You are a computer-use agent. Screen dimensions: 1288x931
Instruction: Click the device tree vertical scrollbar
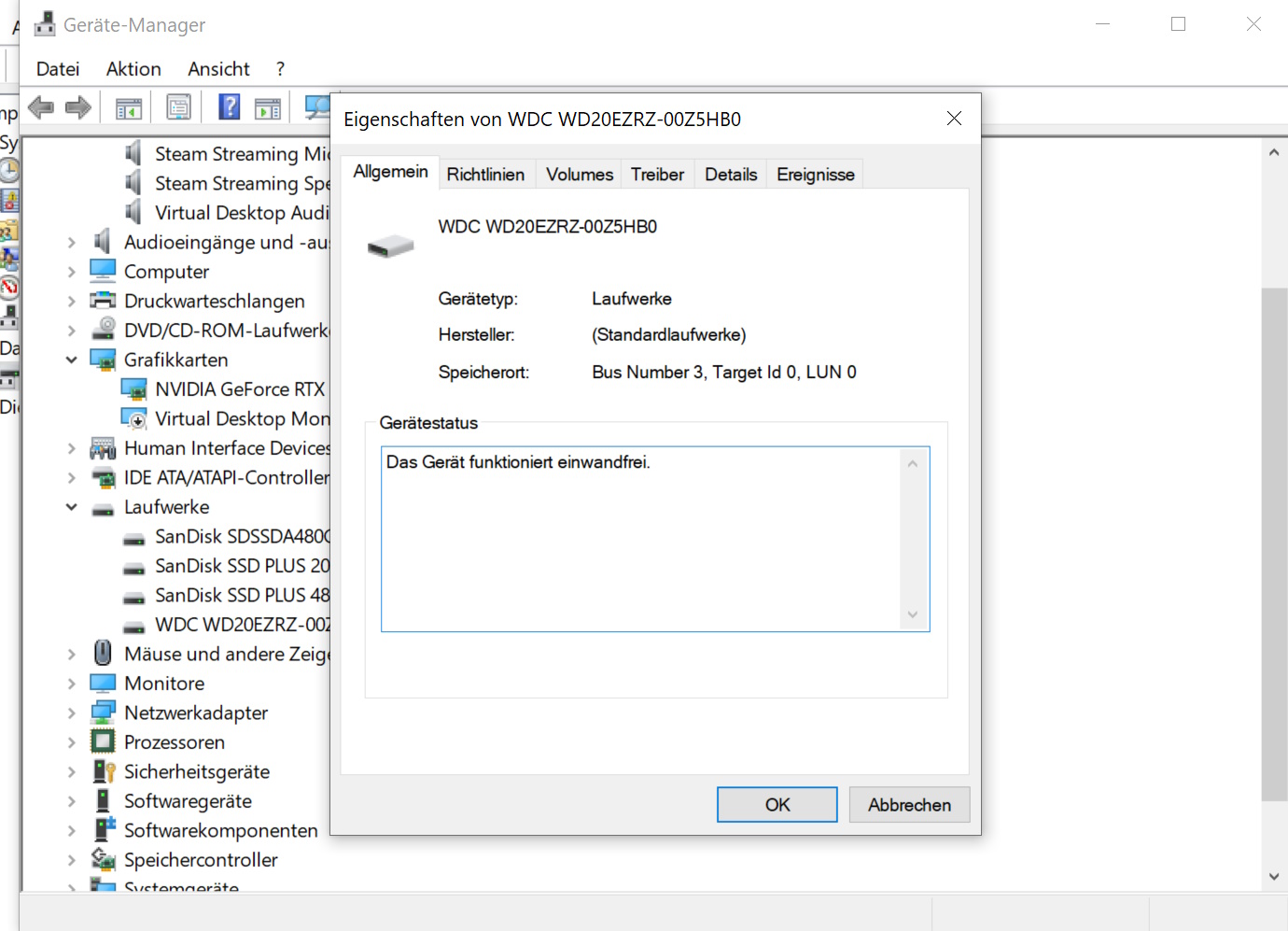1274,542
